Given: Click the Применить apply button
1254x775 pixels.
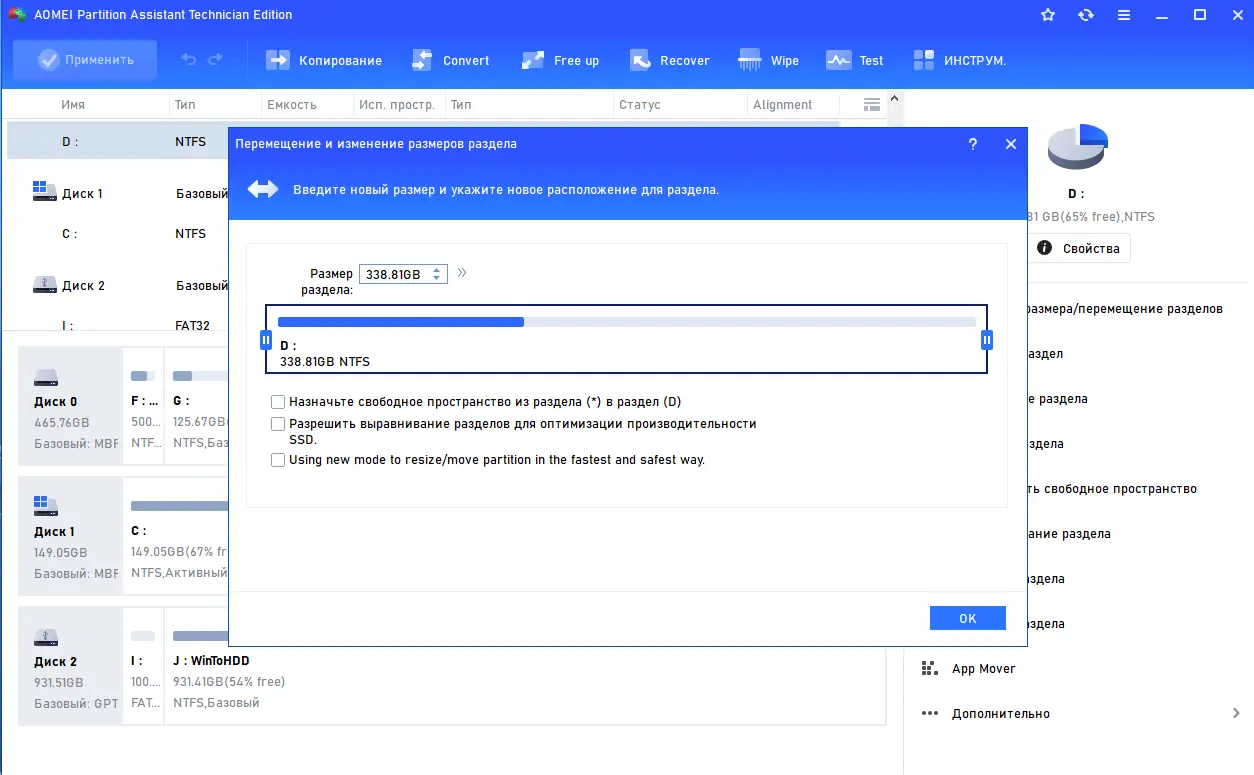Looking at the screenshot, I should click(x=85, y=60).
